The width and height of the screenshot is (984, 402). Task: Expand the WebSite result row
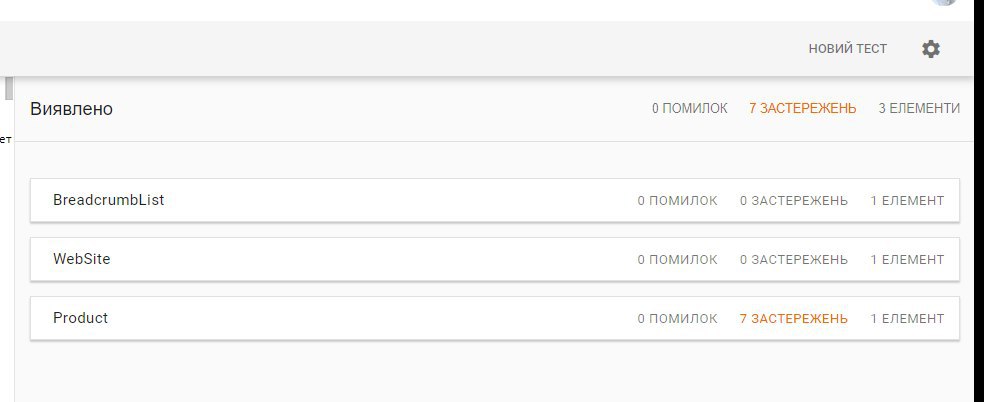tap(495, 259)
